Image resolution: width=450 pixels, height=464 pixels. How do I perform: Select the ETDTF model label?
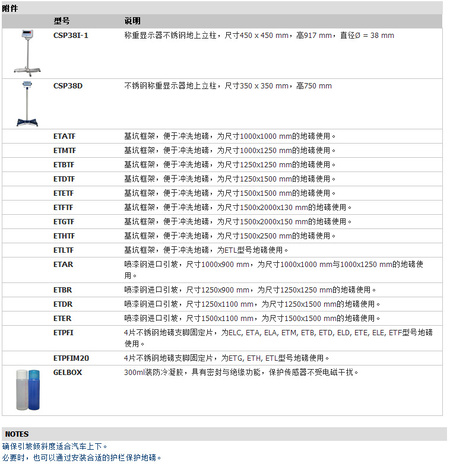(64, 179)
